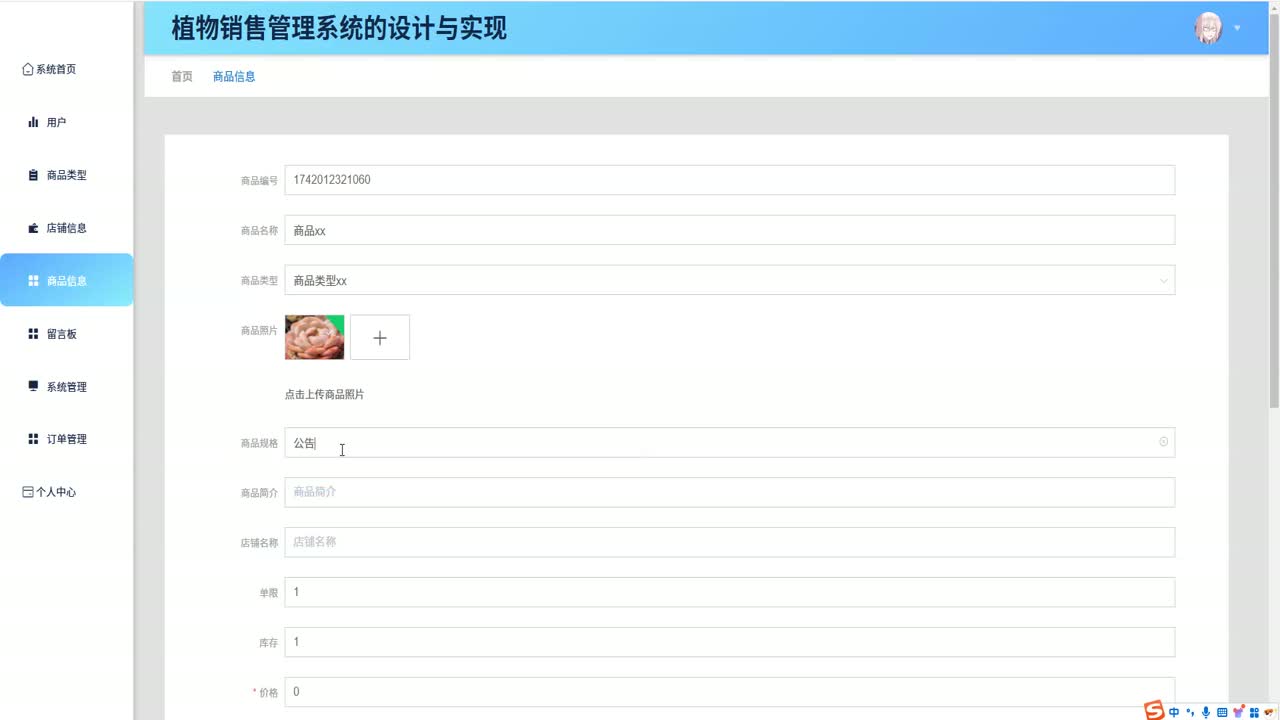Click the page title 植物销售管理系统的设计与实现
The height and width of the screenshot is (720, 1280).
(339, 28)
